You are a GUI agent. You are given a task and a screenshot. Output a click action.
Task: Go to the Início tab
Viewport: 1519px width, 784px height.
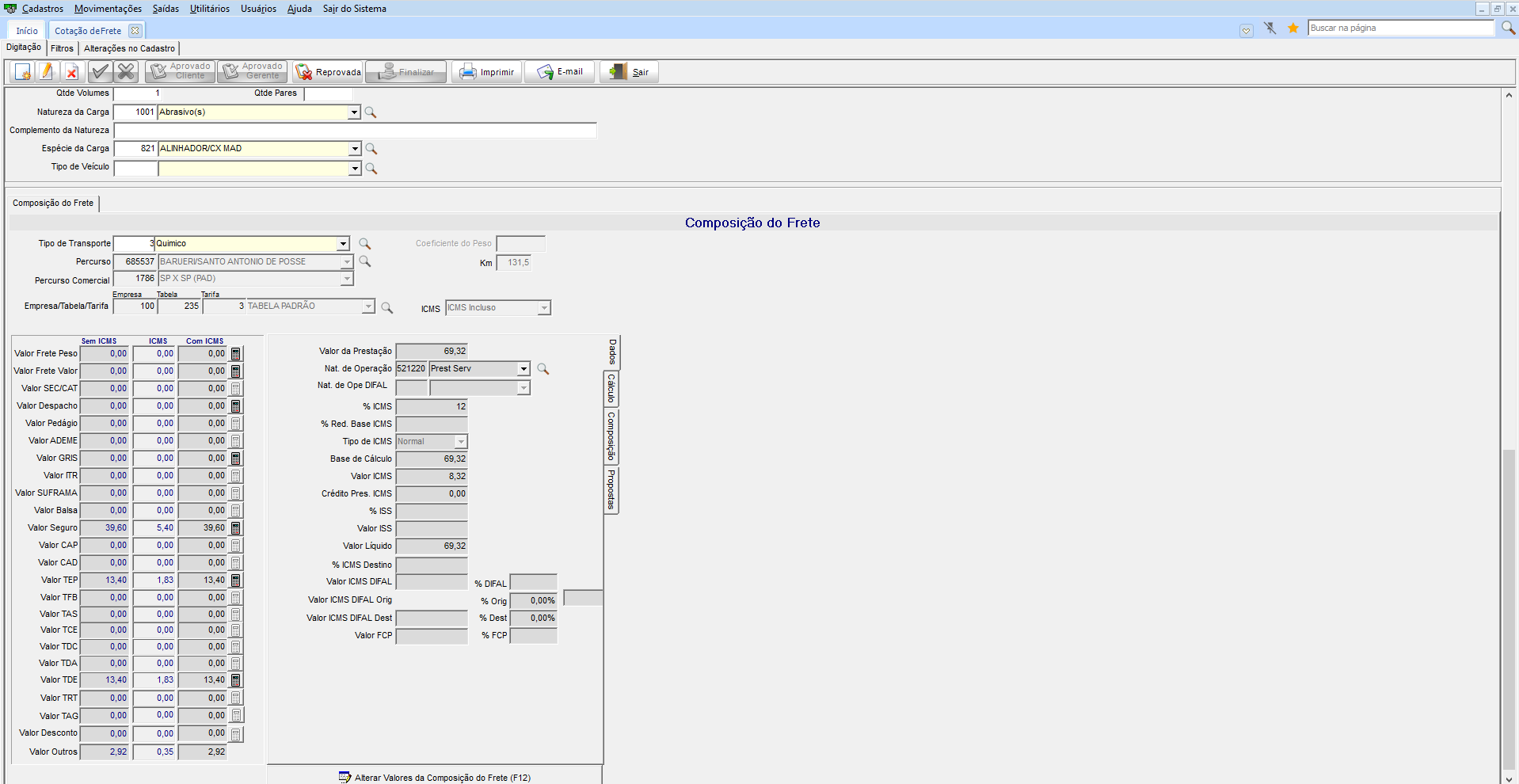tap(27, 31)
